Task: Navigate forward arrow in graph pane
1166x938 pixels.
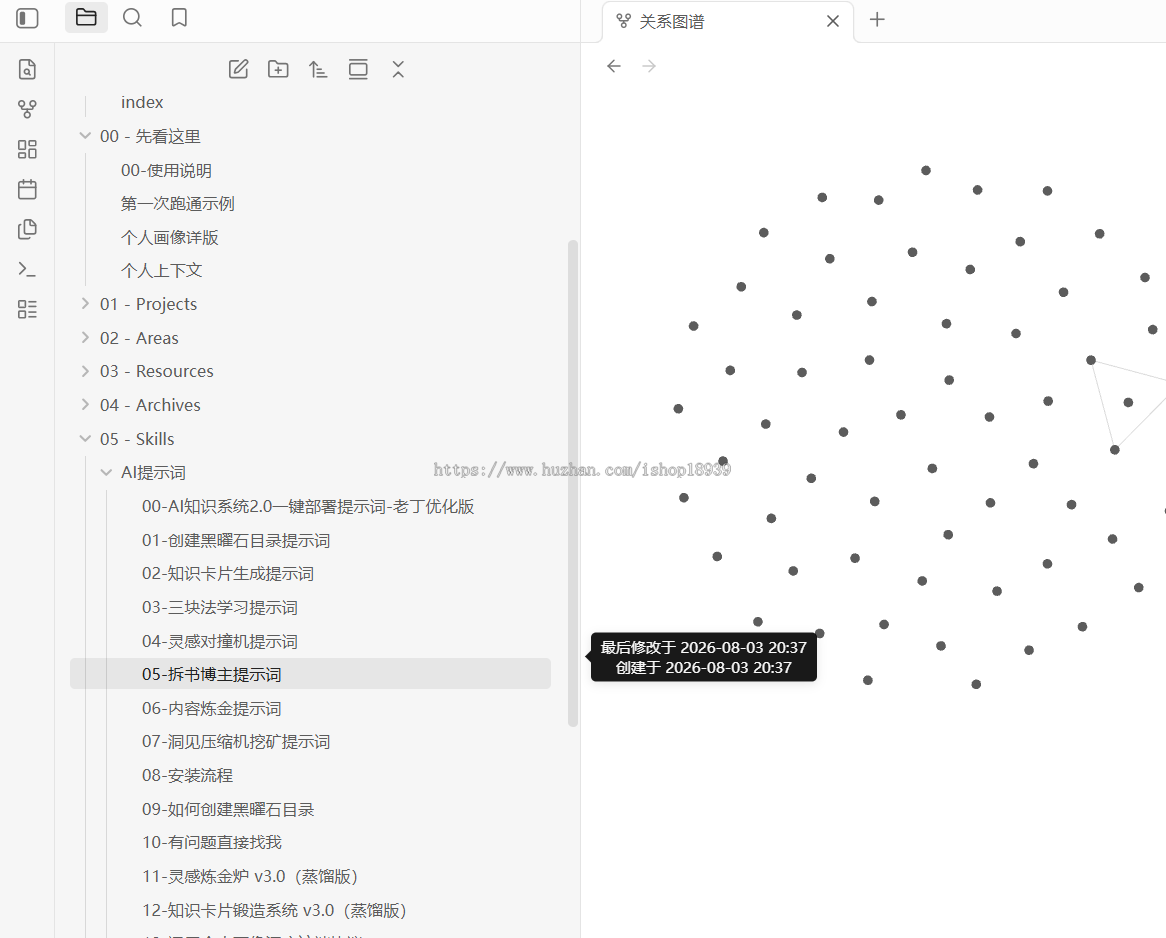Action: (649, 66)
